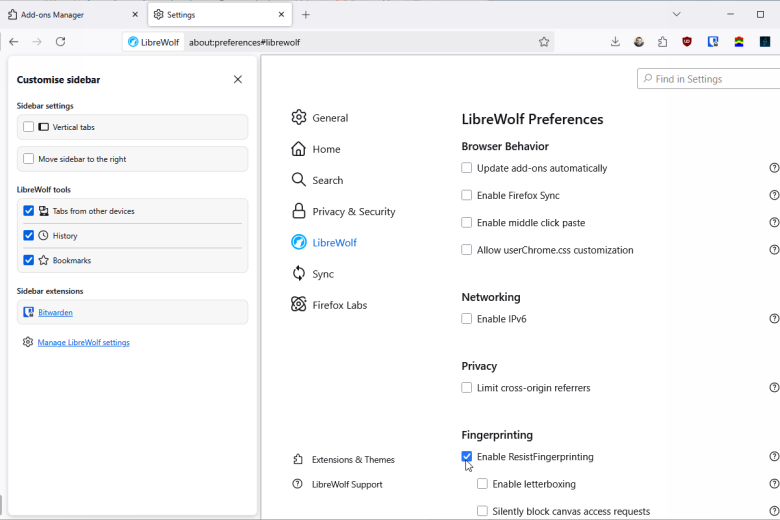The image size is (780, 520).
Task: Open the help icon for Enable letterboxing
Action: (774, 484)
